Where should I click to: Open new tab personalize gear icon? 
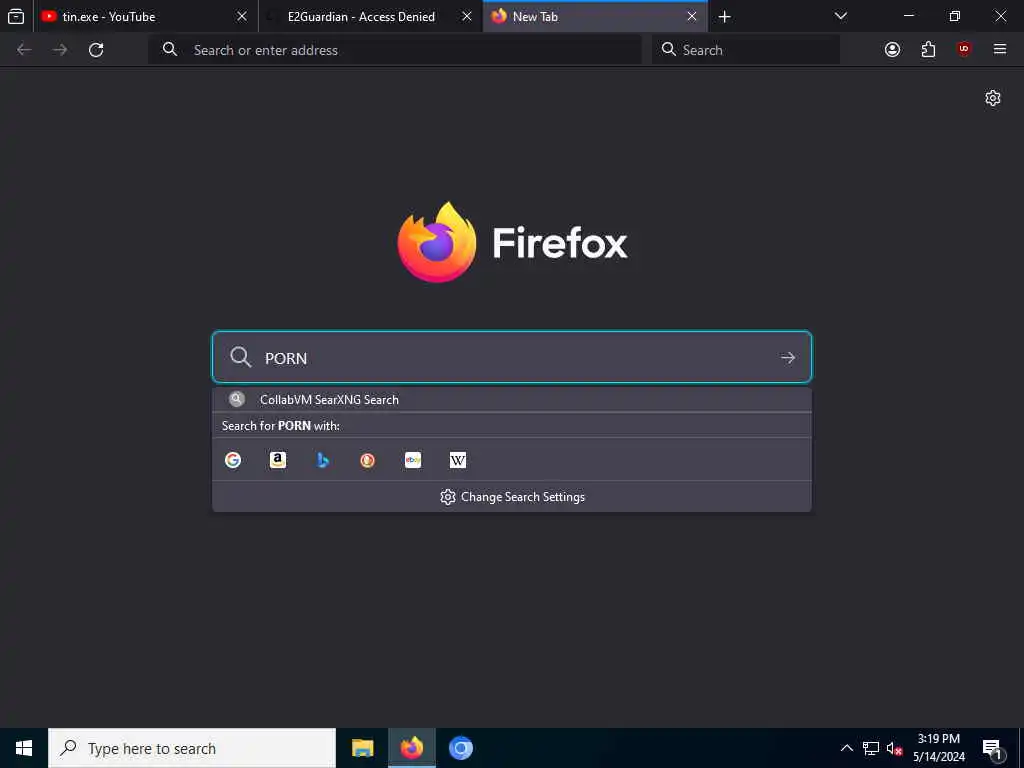coord(993,98)
